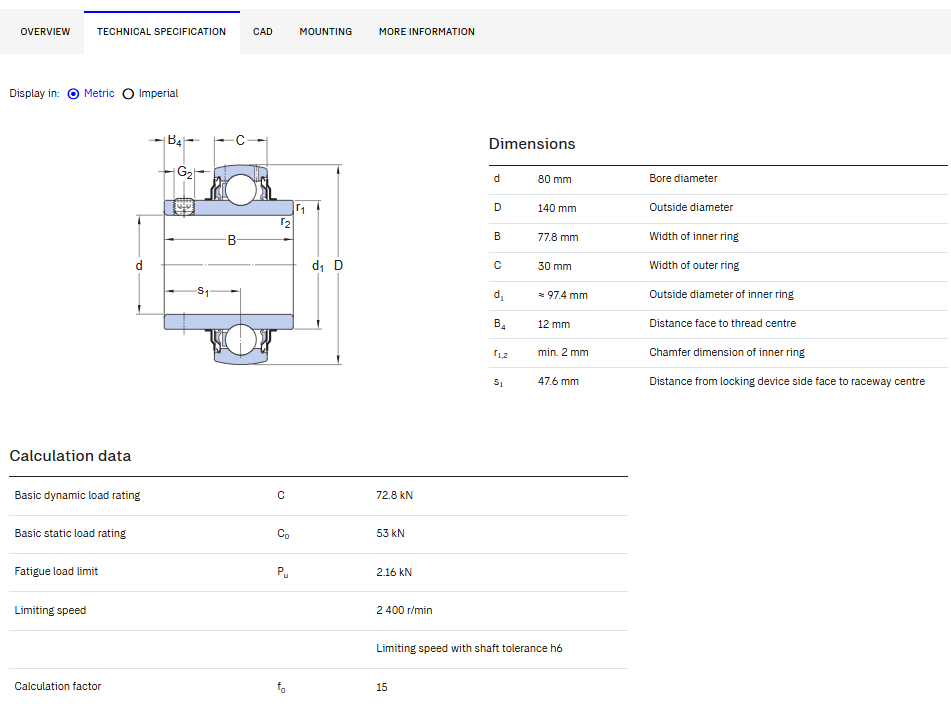Click the f0 symbol in Calculation data
Viewport: 951px width, 714px height.
tap(281, 687)
